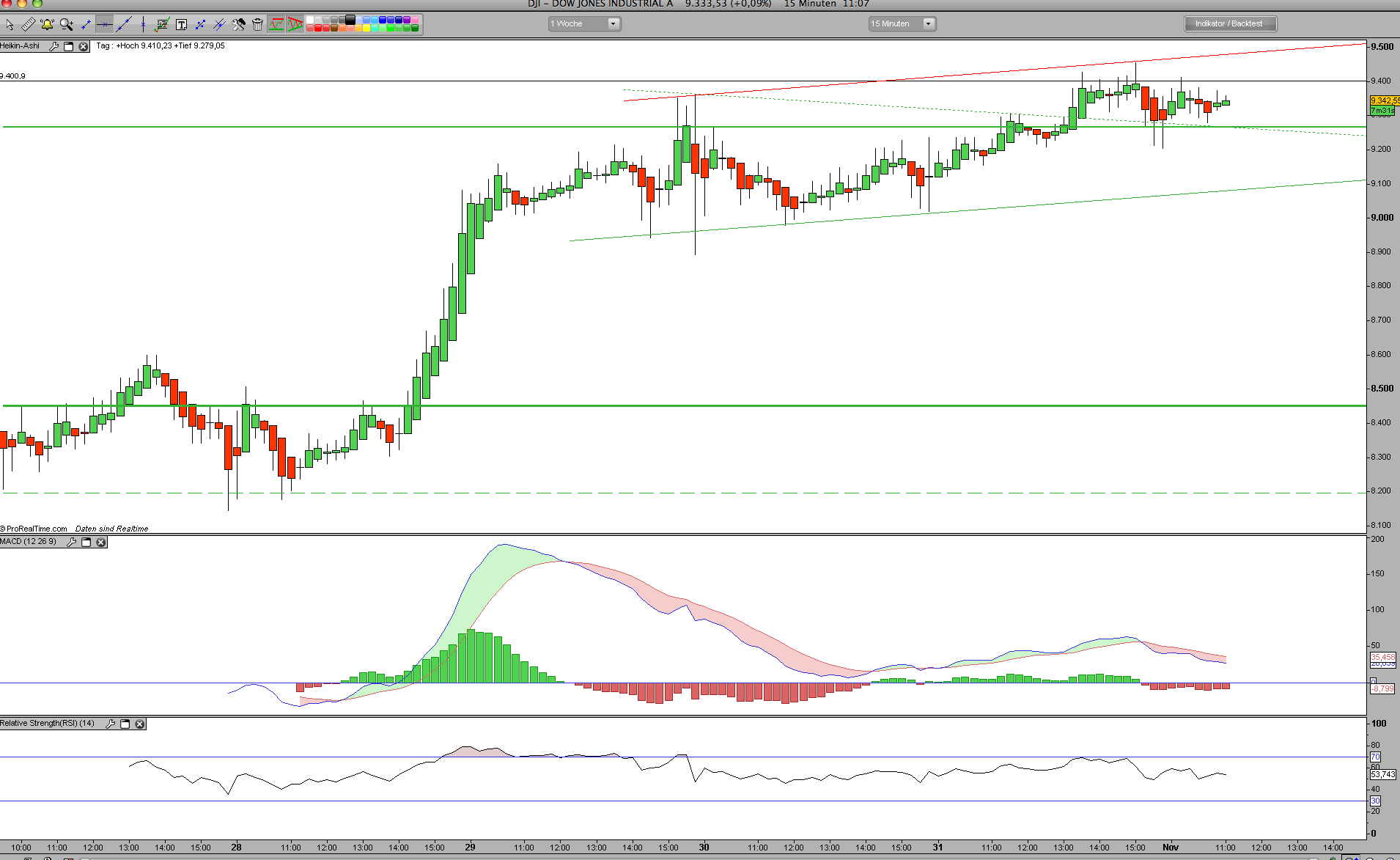Click the MACD histogram value -8,799
Screen dimensions: 1400x860
pos(1383,689)
